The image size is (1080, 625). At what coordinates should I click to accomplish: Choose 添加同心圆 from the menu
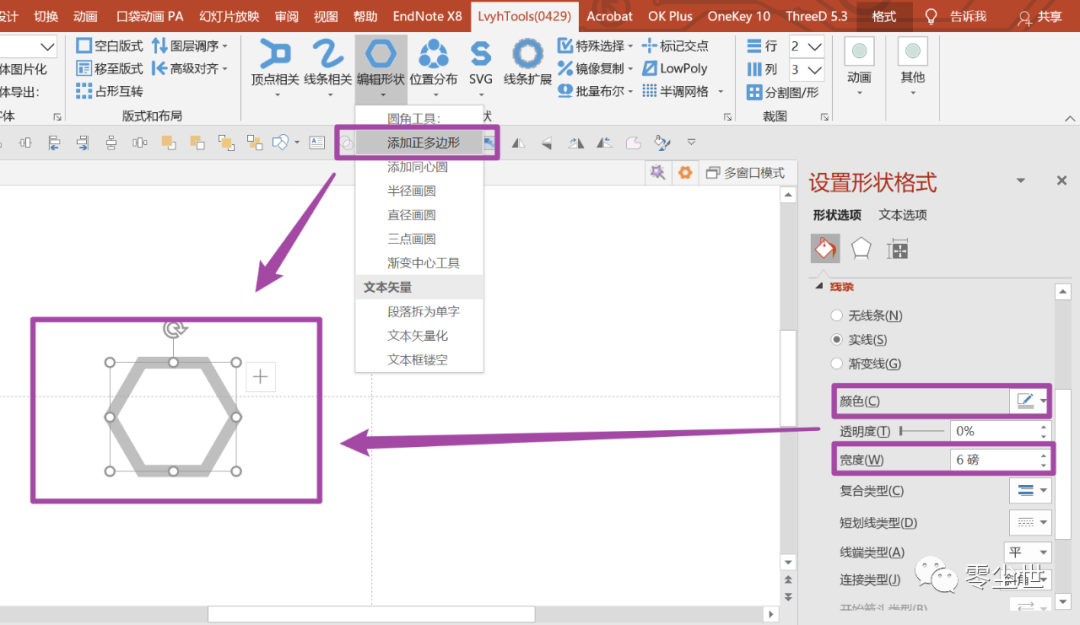point(419,167)
